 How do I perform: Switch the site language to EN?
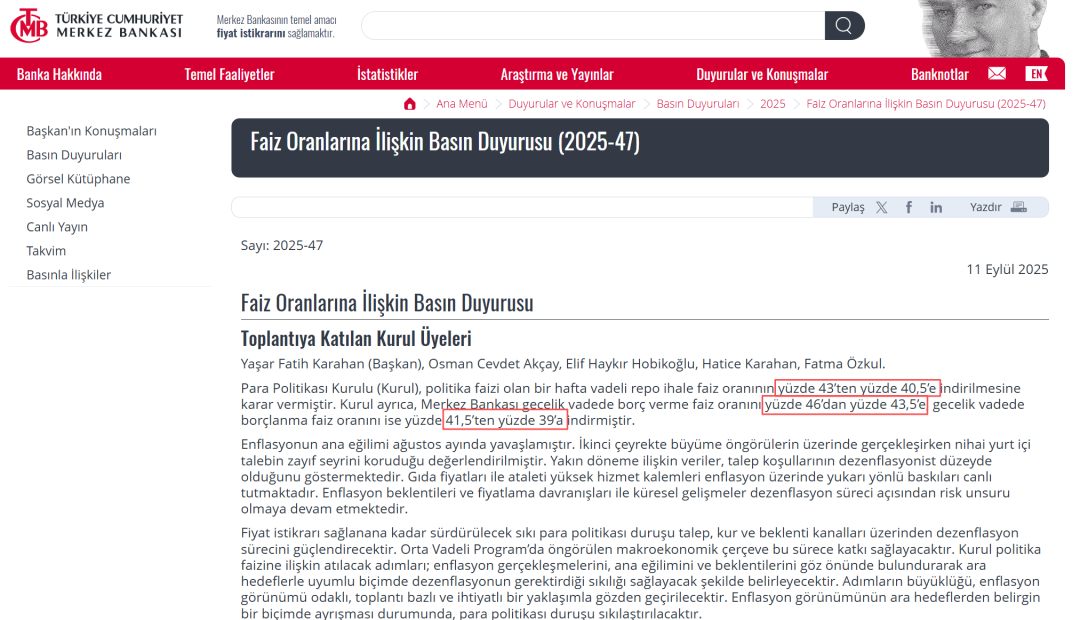tap(1036, 74)
